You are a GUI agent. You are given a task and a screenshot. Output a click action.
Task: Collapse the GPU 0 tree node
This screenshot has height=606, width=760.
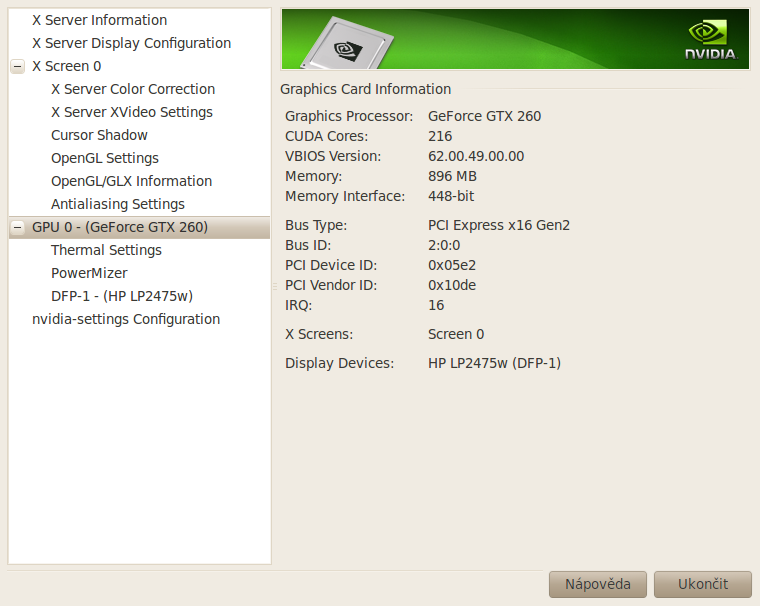pyautogui.click(x=17, y=227)
